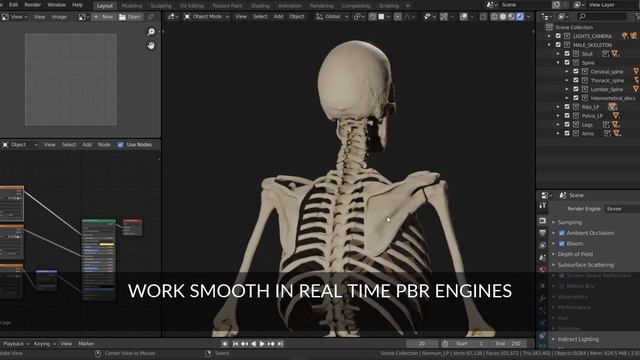Disable the Ambient Occlusion checkbox

(562, 233)
